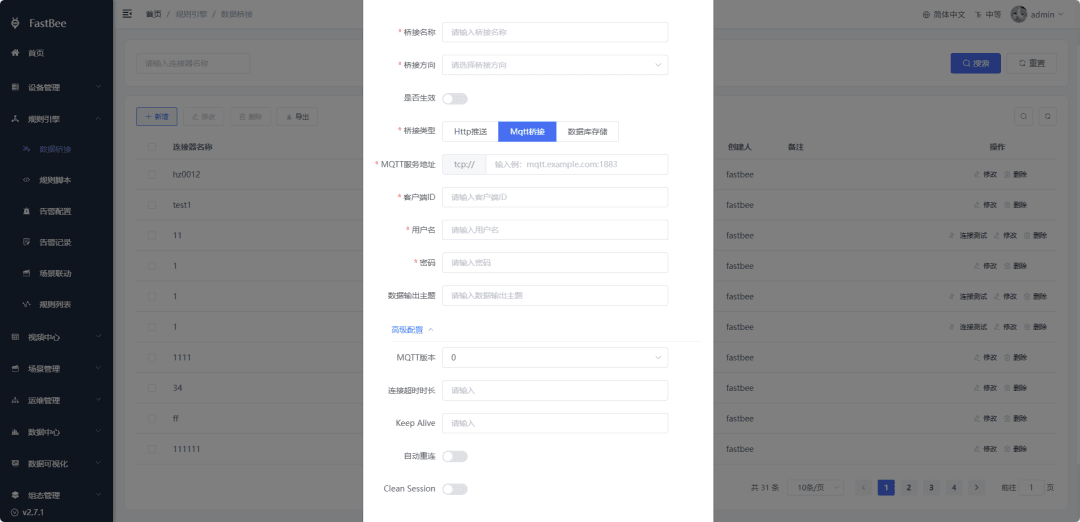Screen dimensions: 1080x522
Task: Collapse 规则引擎 menu via its chevron
Action: (98, 119)
